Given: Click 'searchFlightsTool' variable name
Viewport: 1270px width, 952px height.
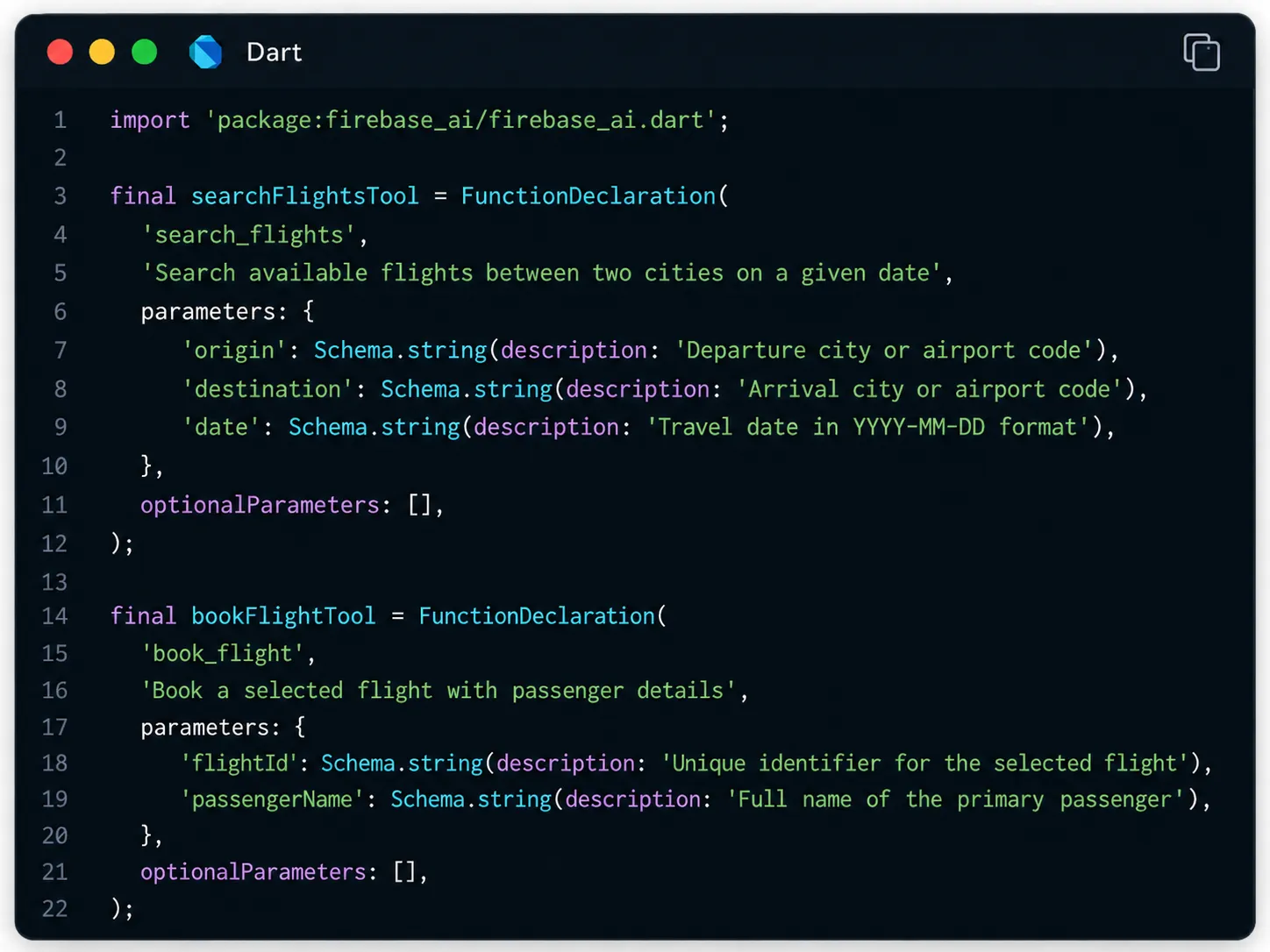Looking at the screenshot, I should (x=304, y=195).
